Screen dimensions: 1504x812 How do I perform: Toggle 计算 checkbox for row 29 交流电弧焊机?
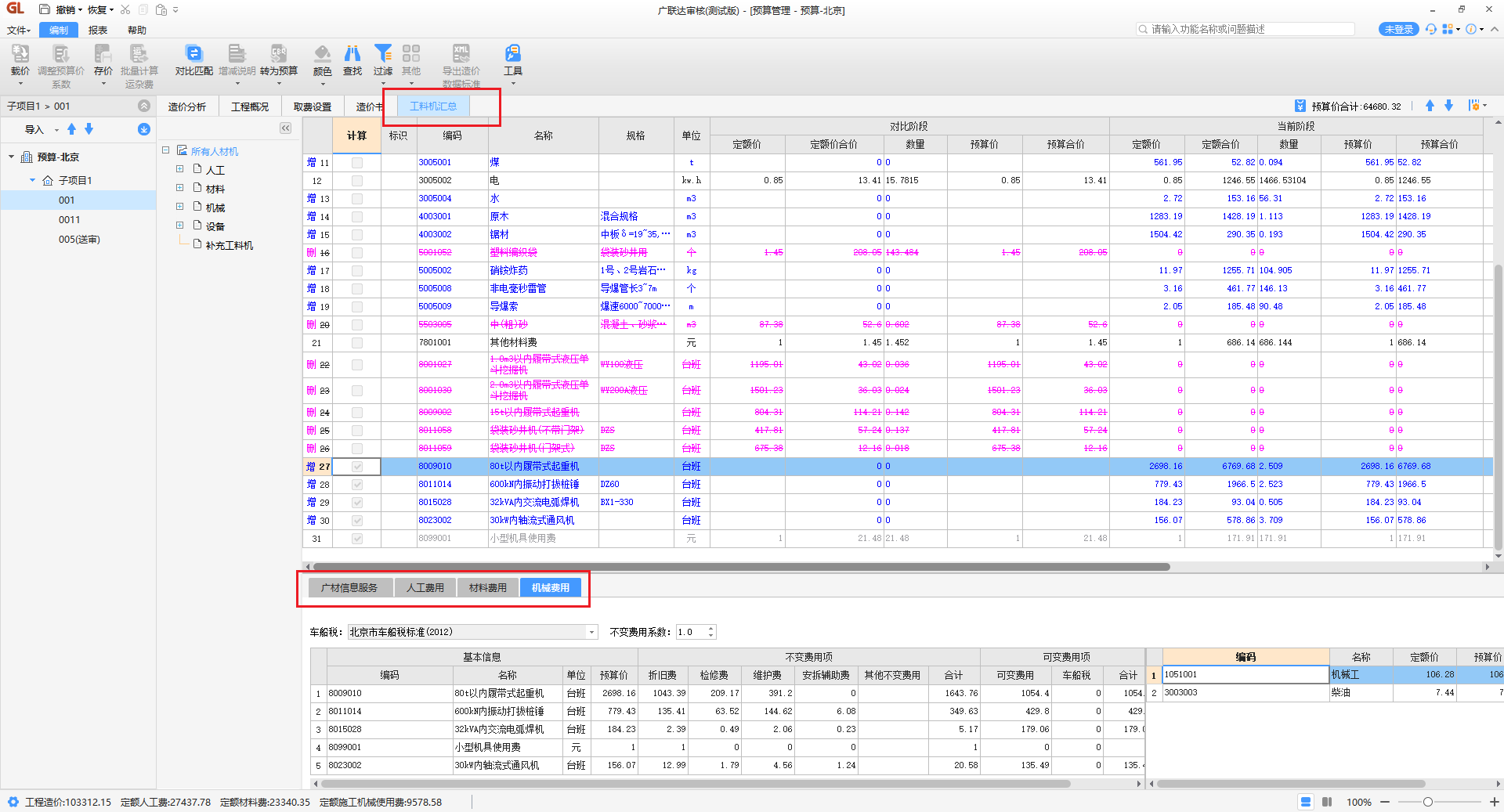(357, 503)
